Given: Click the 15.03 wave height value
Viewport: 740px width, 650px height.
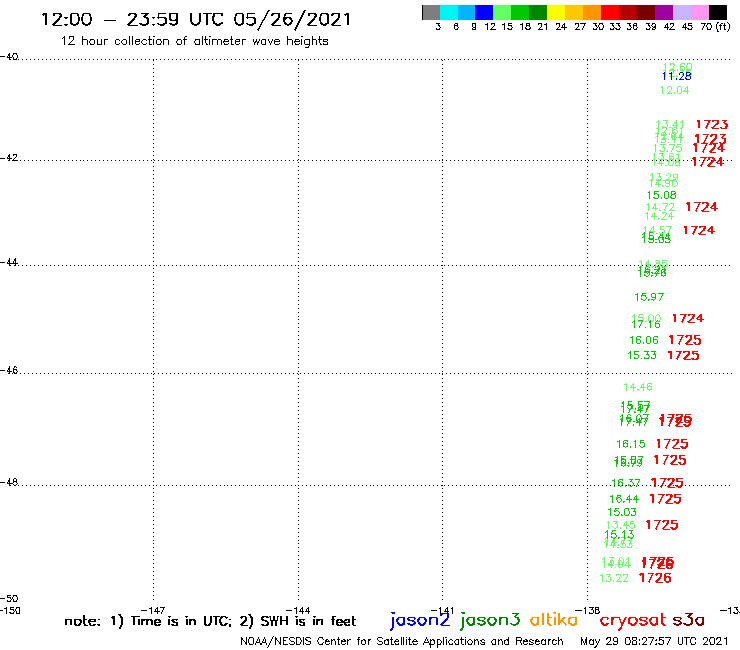Looking at the screenshot, I should coord(622,512).
